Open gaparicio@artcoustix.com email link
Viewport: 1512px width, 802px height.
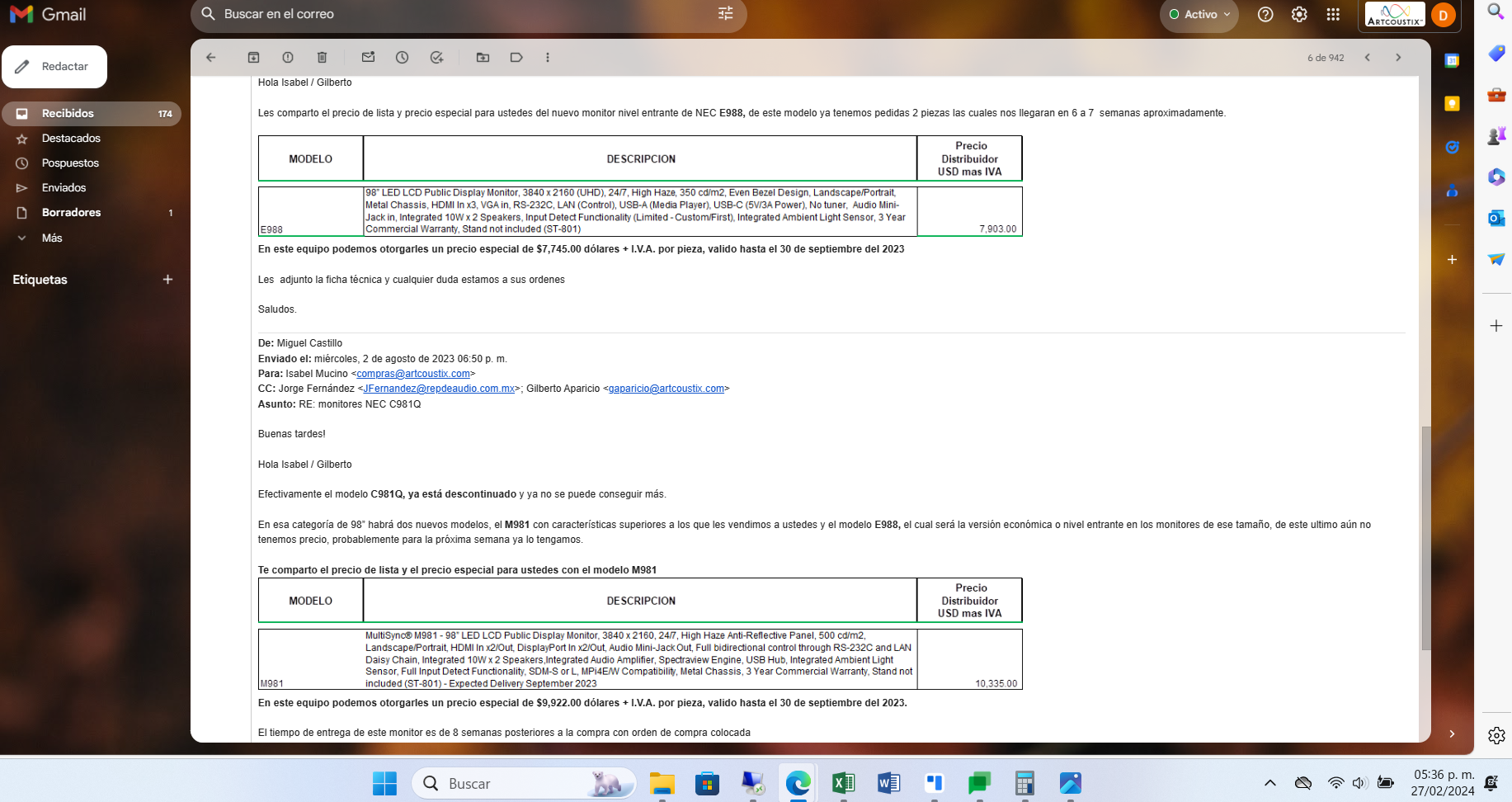click(667, 389)
